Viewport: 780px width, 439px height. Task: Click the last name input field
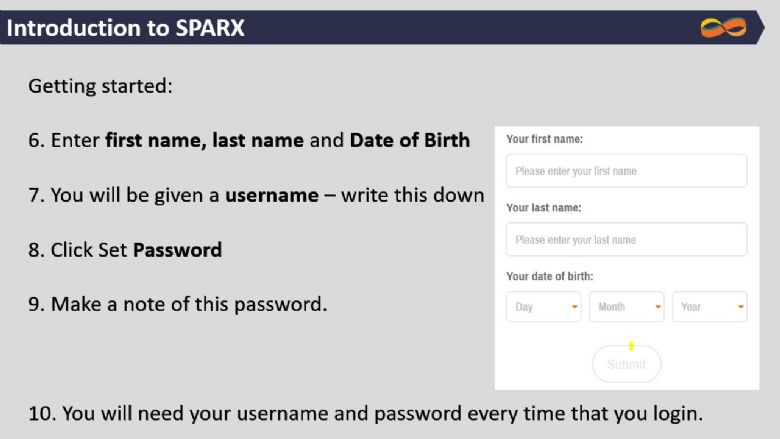coord(626,240)
